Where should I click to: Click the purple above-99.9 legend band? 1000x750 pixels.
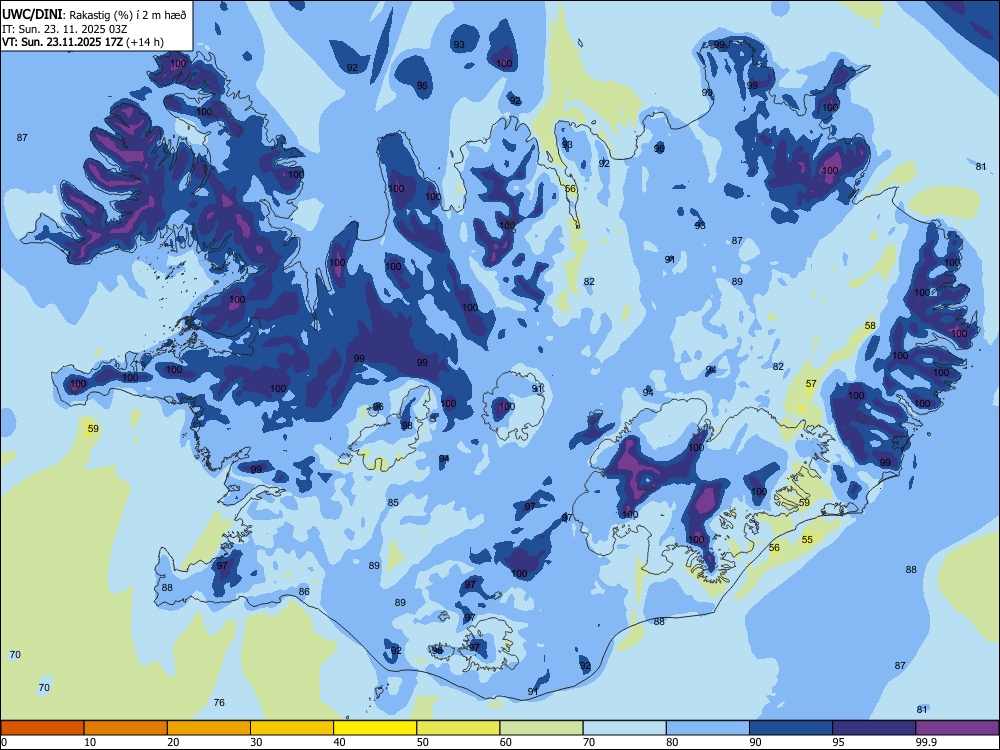(x=957, y=728)
